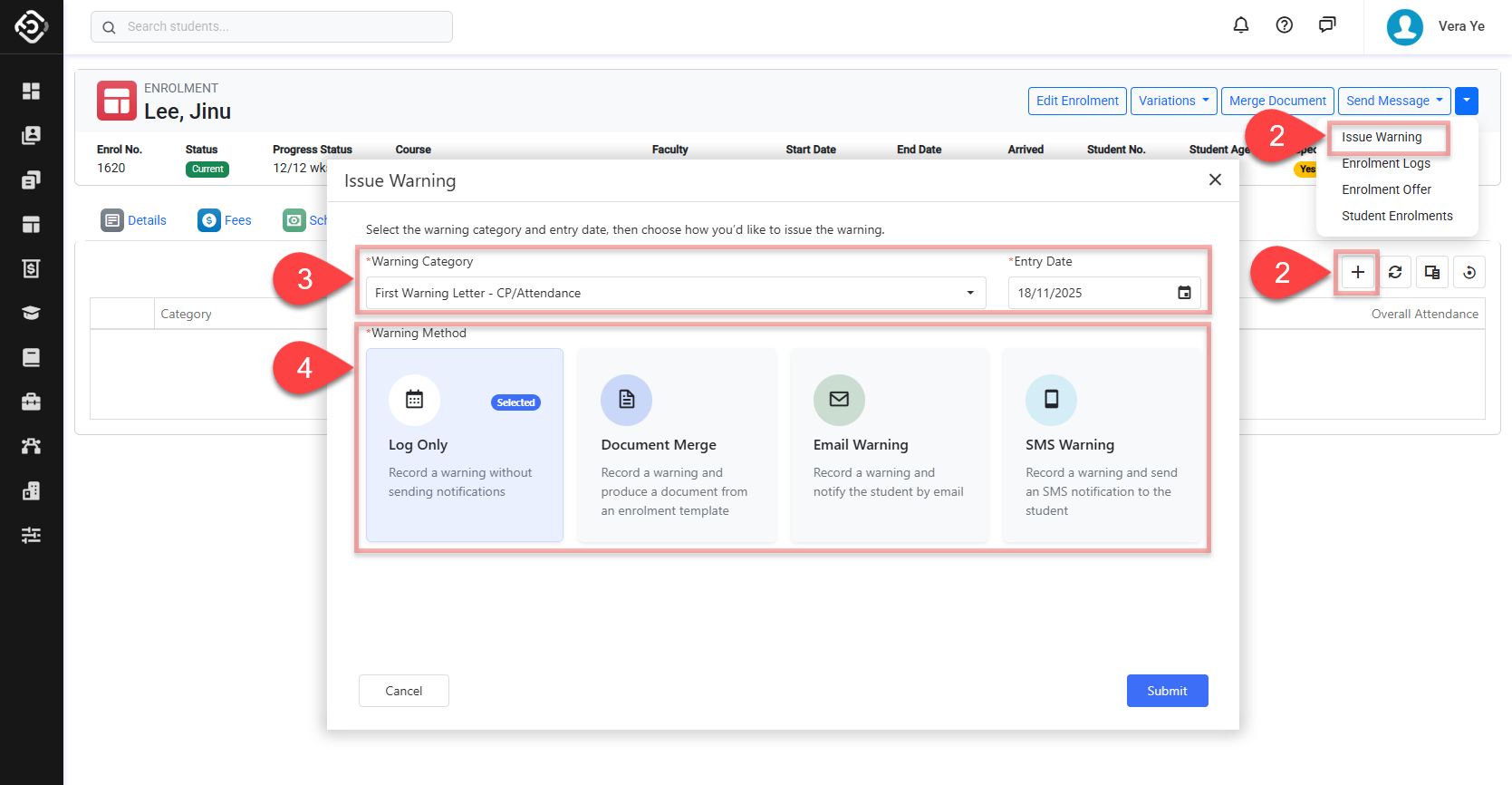This screenshot has height=785, width=1512.
Task: Click the settings sliders icon in sidebar
Action: (x=31, y=535)
